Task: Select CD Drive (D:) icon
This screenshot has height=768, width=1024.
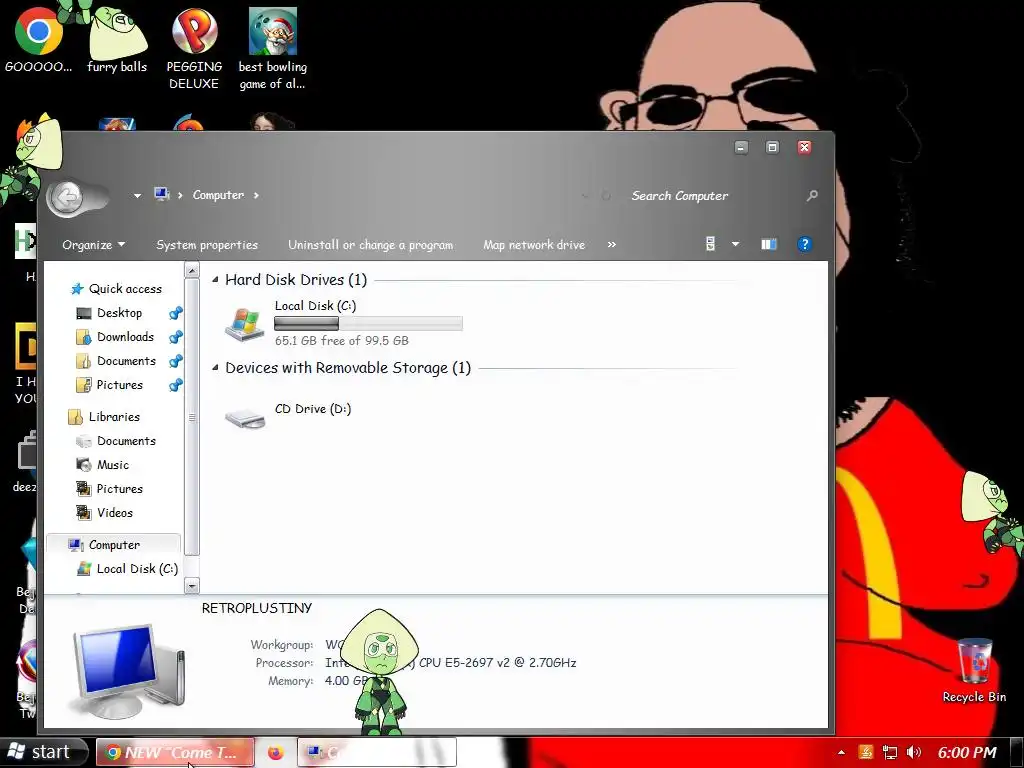Action: click(x=245, y=417)
